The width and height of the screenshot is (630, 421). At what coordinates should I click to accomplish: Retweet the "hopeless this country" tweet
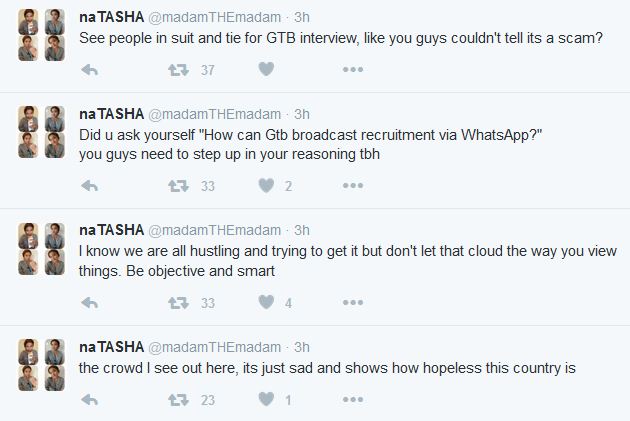[x=180, y=401]
